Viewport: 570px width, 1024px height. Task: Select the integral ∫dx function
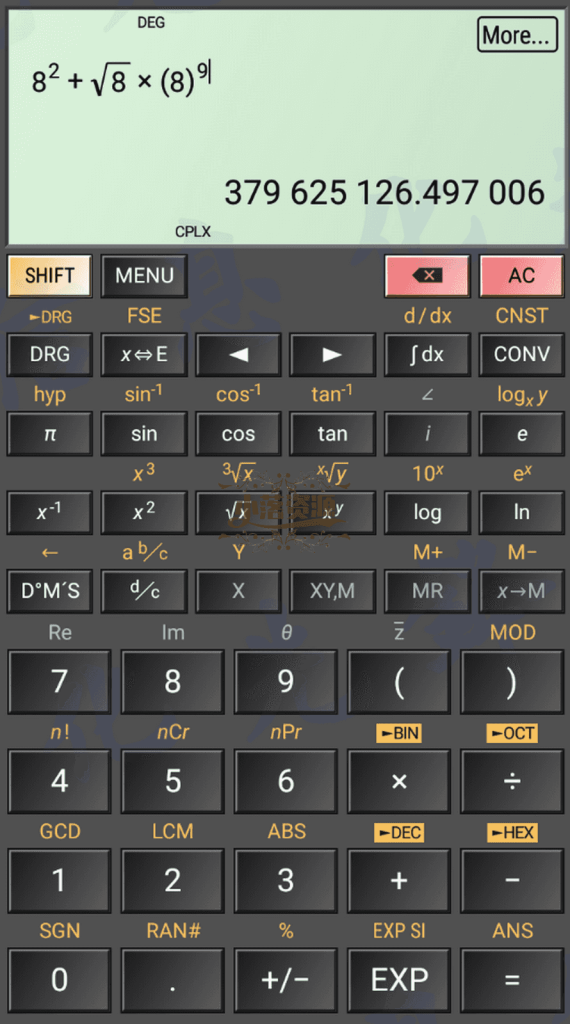pos(427,355)
